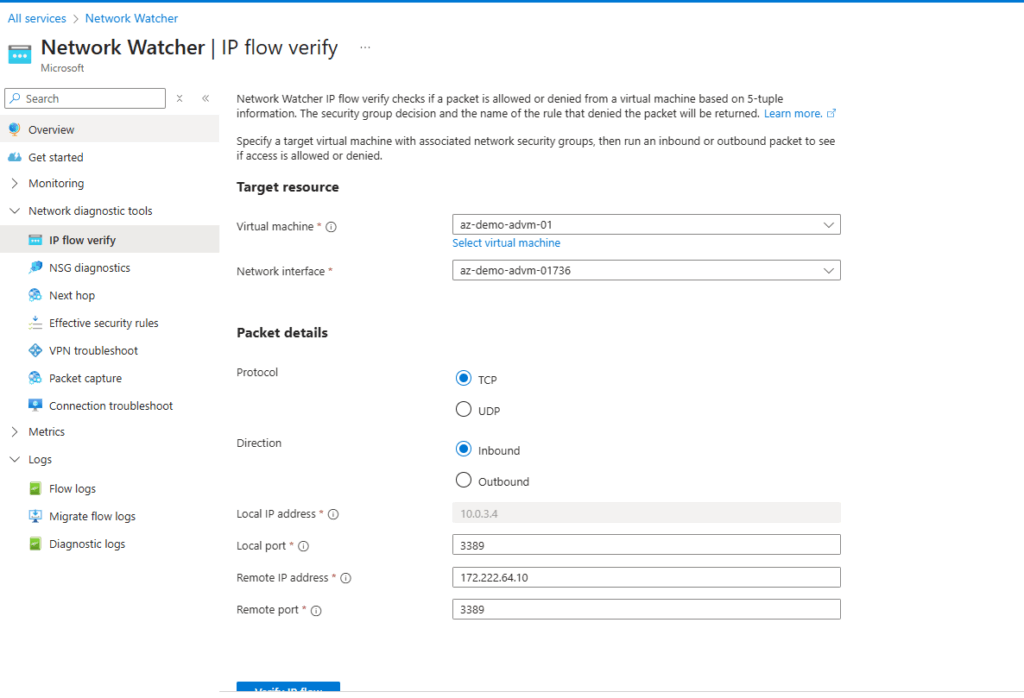Choose the TCP protocol option
Screen dimensions: 1024x698
[x=463, y=378]
